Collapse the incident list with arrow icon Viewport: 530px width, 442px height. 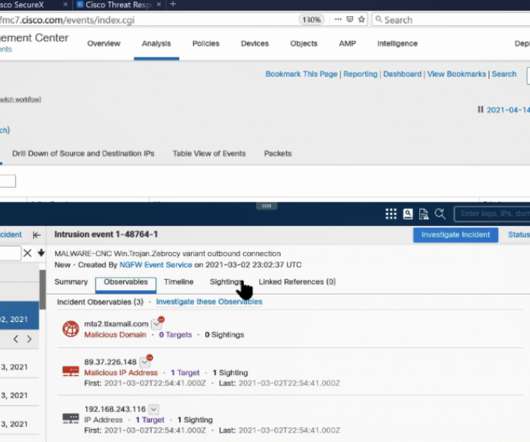(37, 235)
